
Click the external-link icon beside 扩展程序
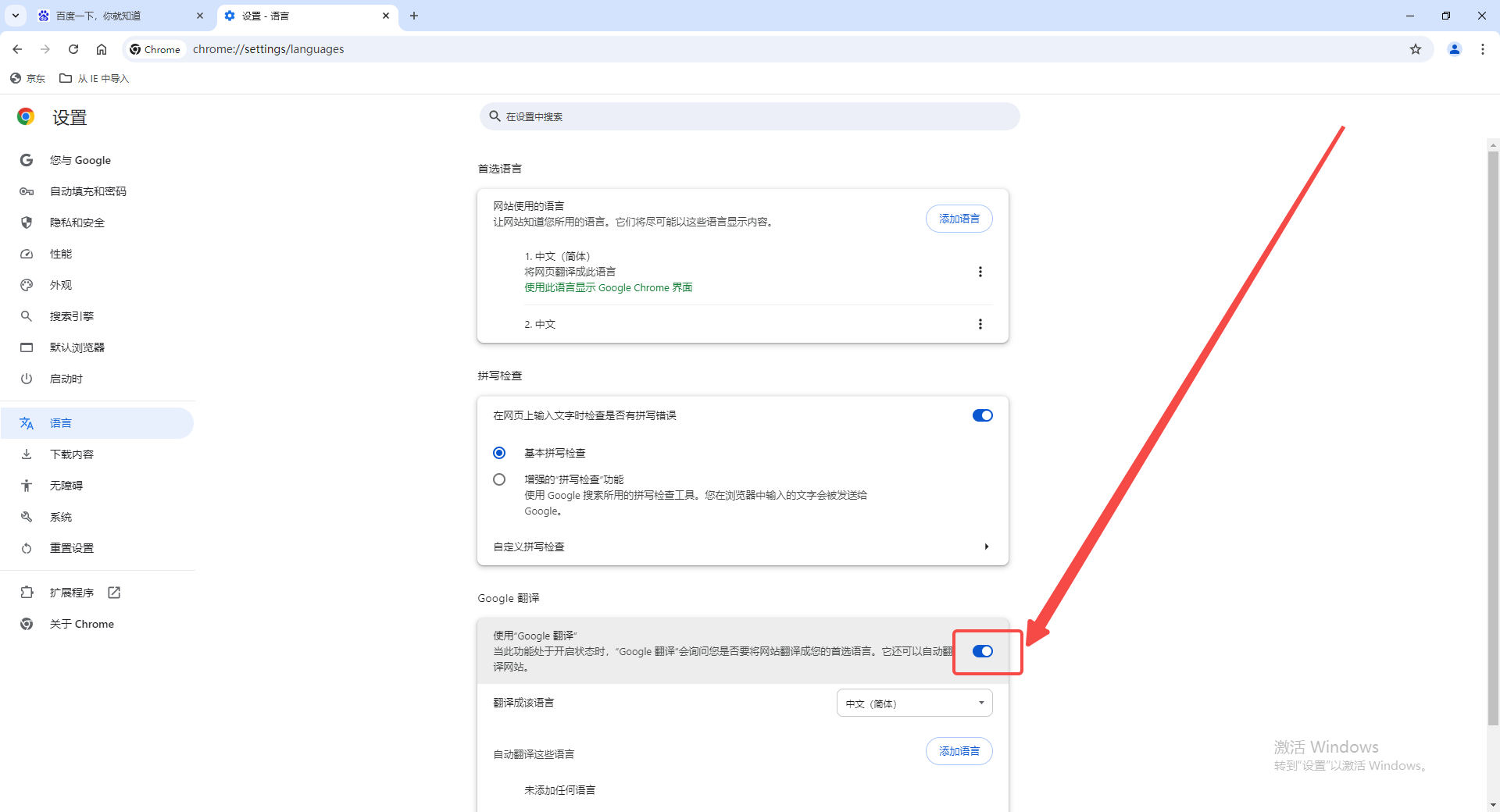click(x=114, y=593)
